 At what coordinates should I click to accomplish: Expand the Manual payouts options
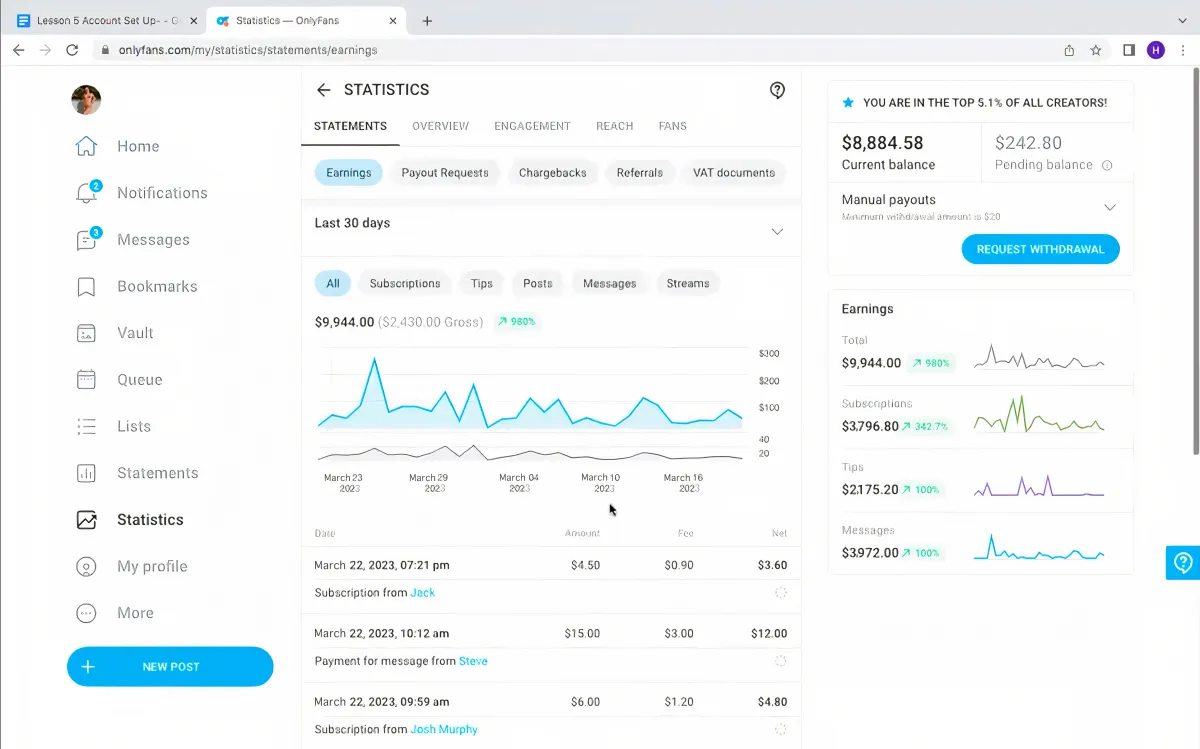coord(1109,207)
